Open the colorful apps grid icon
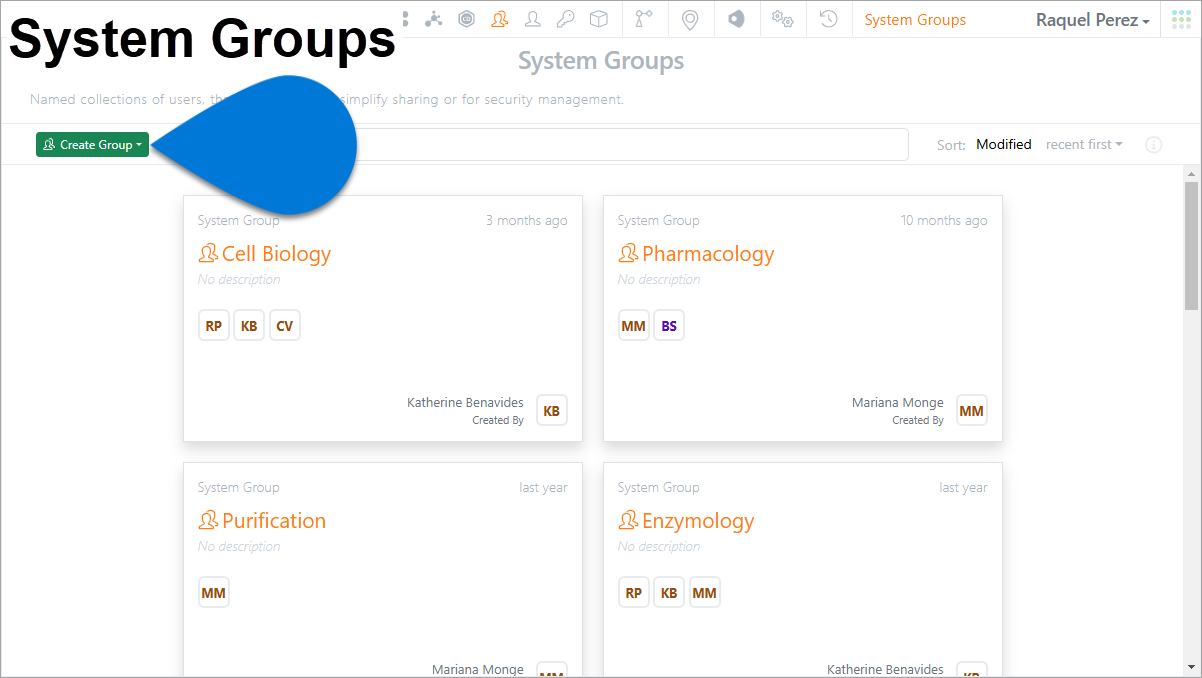1202x678 pixels. 1181,19
